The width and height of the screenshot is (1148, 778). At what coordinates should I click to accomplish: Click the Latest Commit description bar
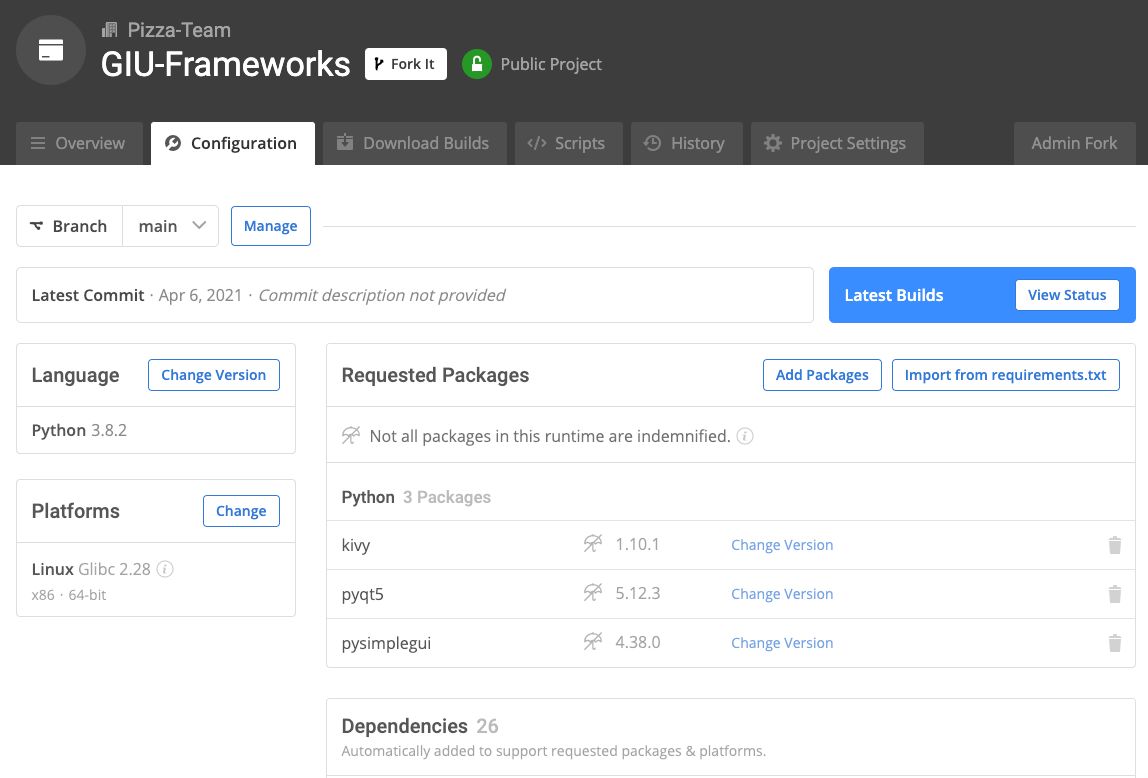(x=414, y=295)
